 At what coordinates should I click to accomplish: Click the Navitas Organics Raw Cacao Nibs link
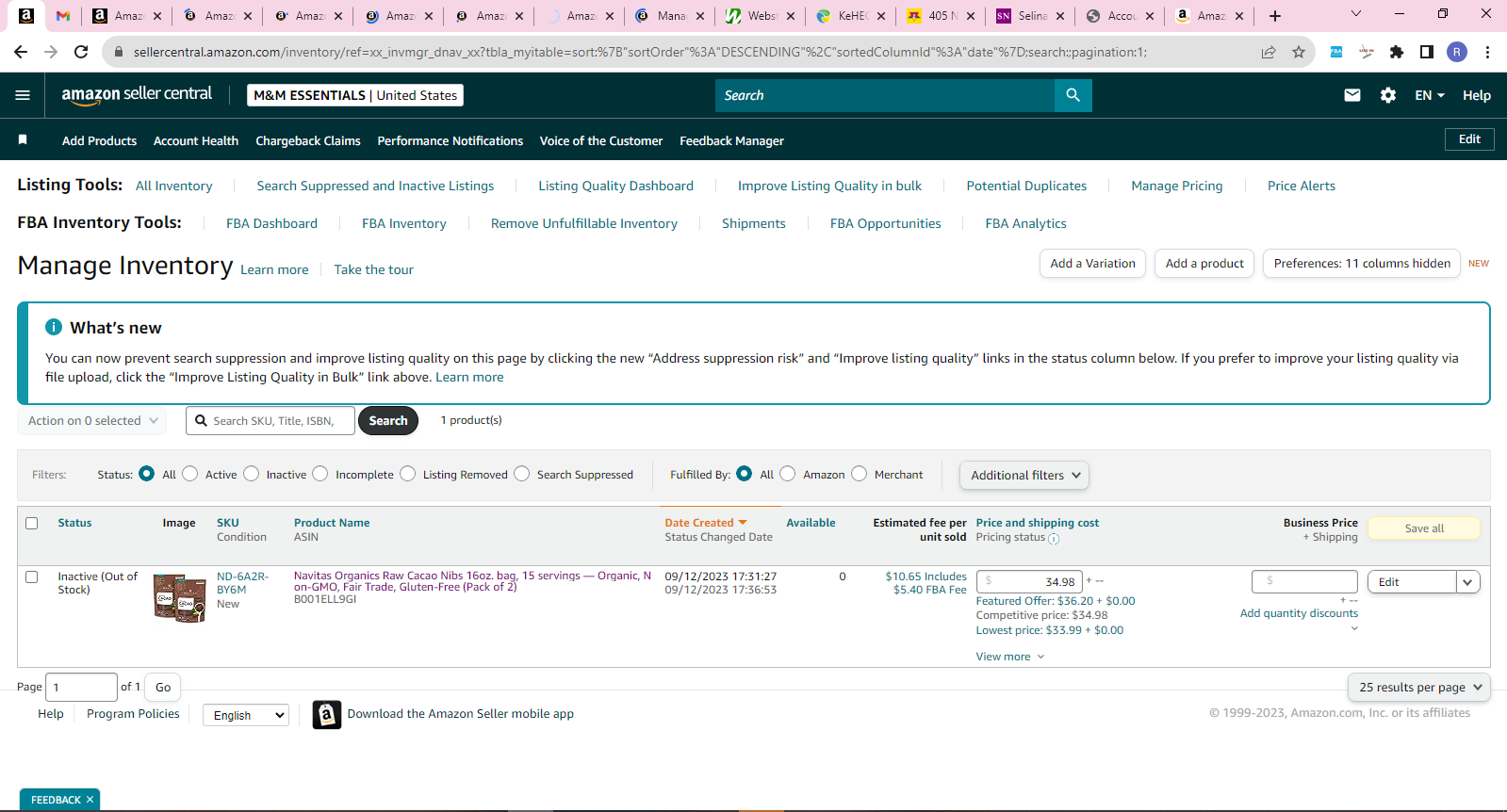pyautogui.click(x=472, y=581)
